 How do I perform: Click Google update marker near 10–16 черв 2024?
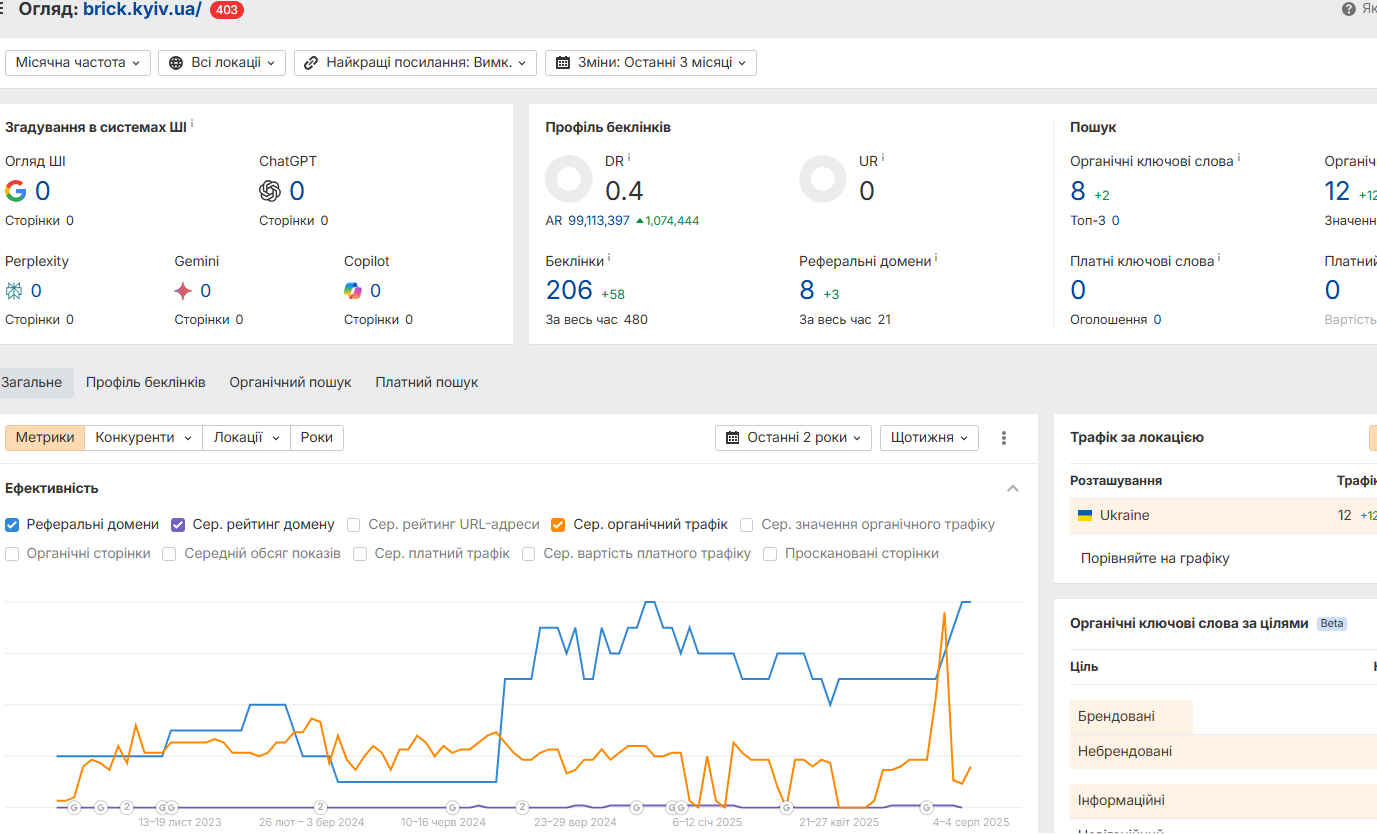click(x=452, y=807)
